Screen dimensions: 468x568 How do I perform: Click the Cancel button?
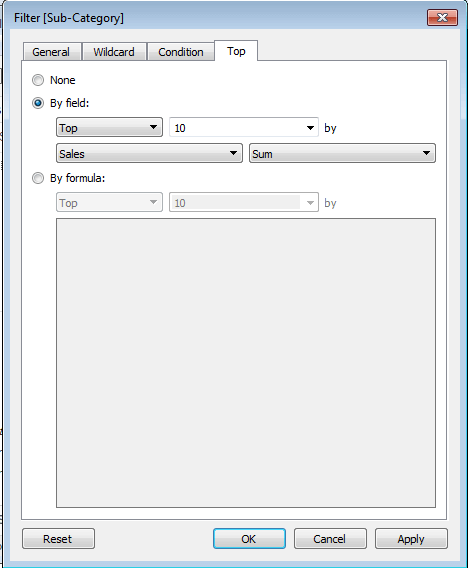pos(330,539)
